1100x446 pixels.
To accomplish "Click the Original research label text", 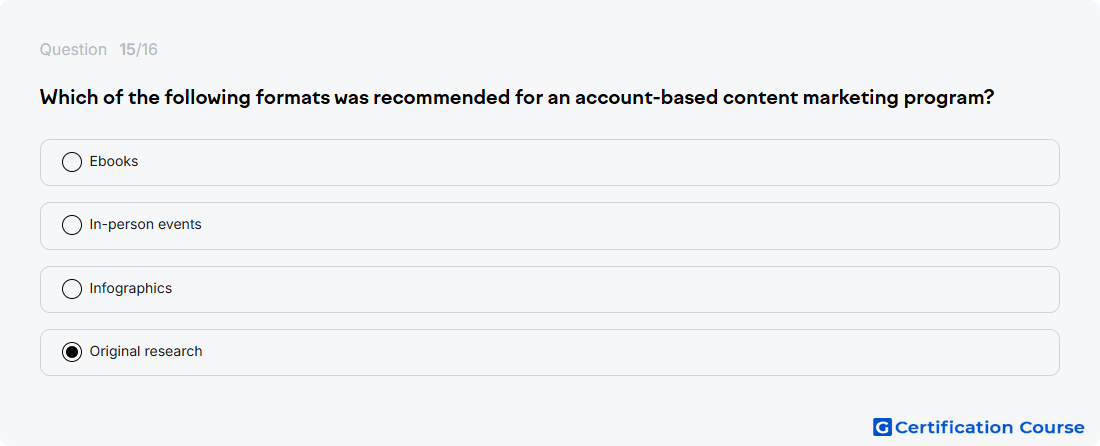I will (146, 351).
